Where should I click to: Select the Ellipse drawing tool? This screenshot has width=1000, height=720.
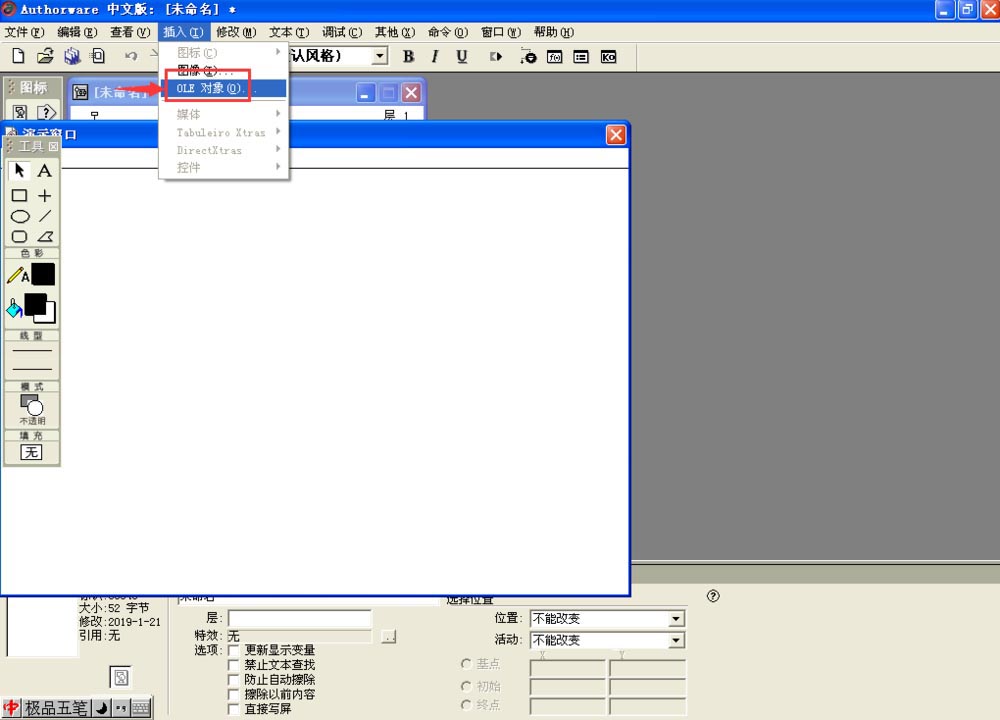point(20,216)
